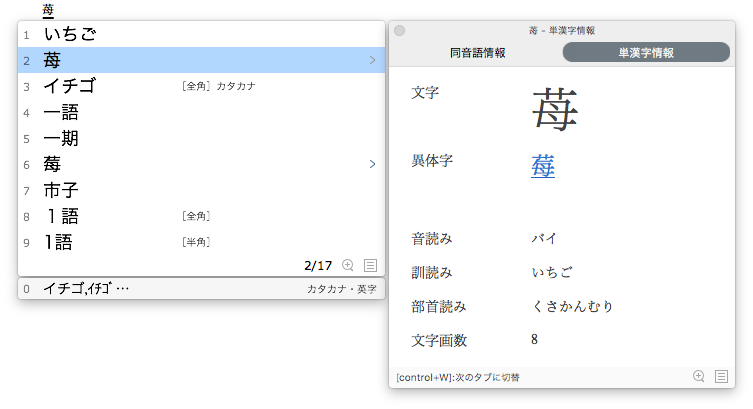Switch to the 同音語情報 tab
This screenshot has width=753, height=409.
click(477, 52)
